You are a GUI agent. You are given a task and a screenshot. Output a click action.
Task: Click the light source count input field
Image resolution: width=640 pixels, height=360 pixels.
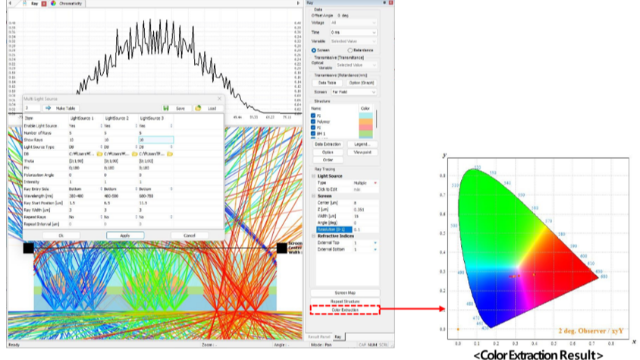coord(32,108)
